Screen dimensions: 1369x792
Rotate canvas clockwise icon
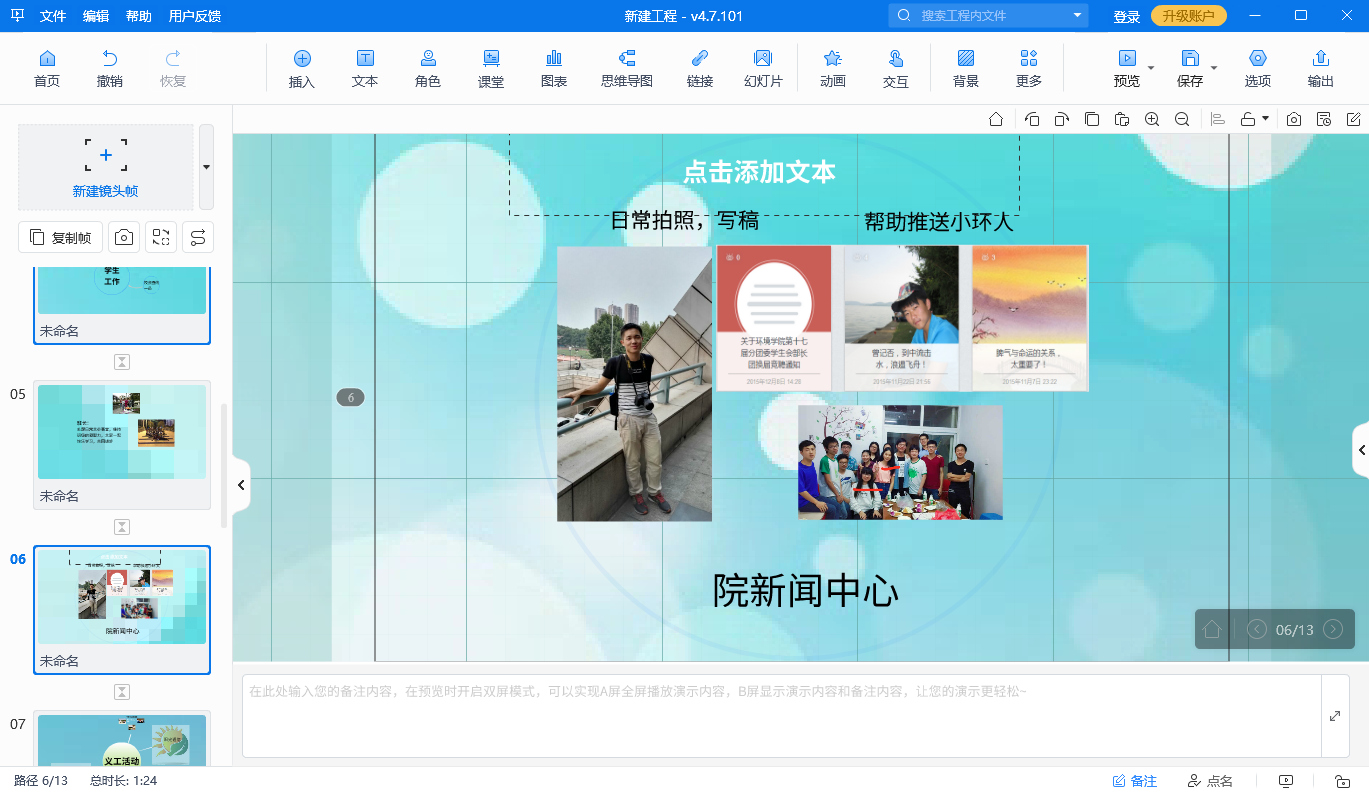click(1062, 119)
